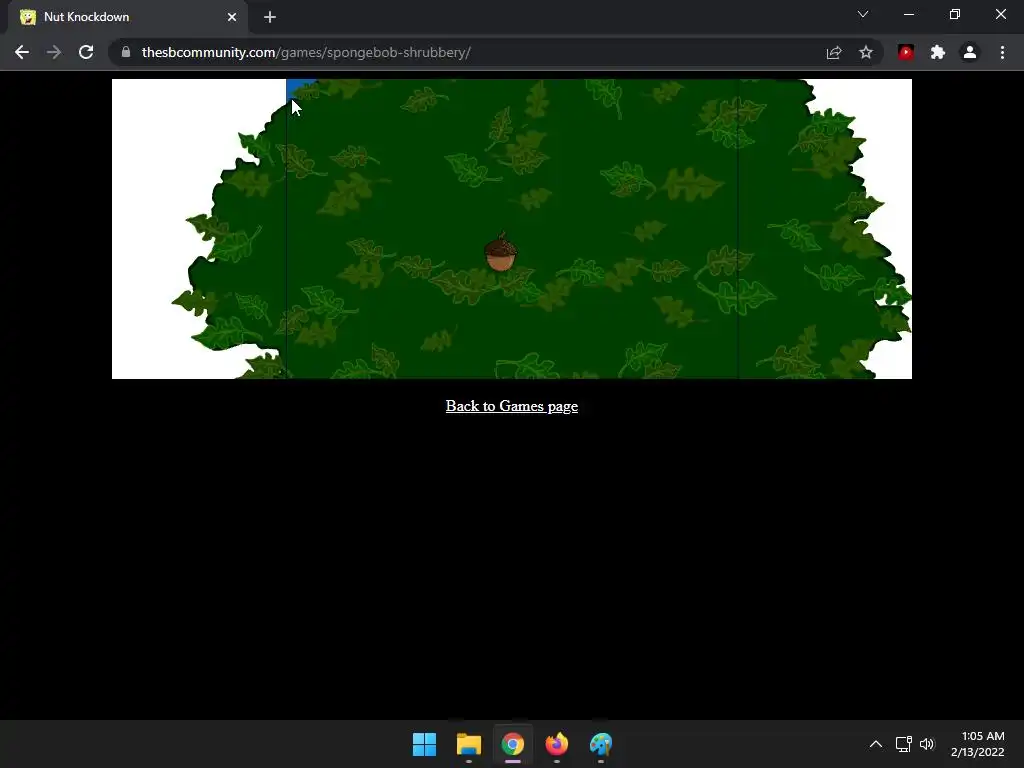Open Firefox from the taskbar
This screenshot has width=1024, height=768.
556,744
